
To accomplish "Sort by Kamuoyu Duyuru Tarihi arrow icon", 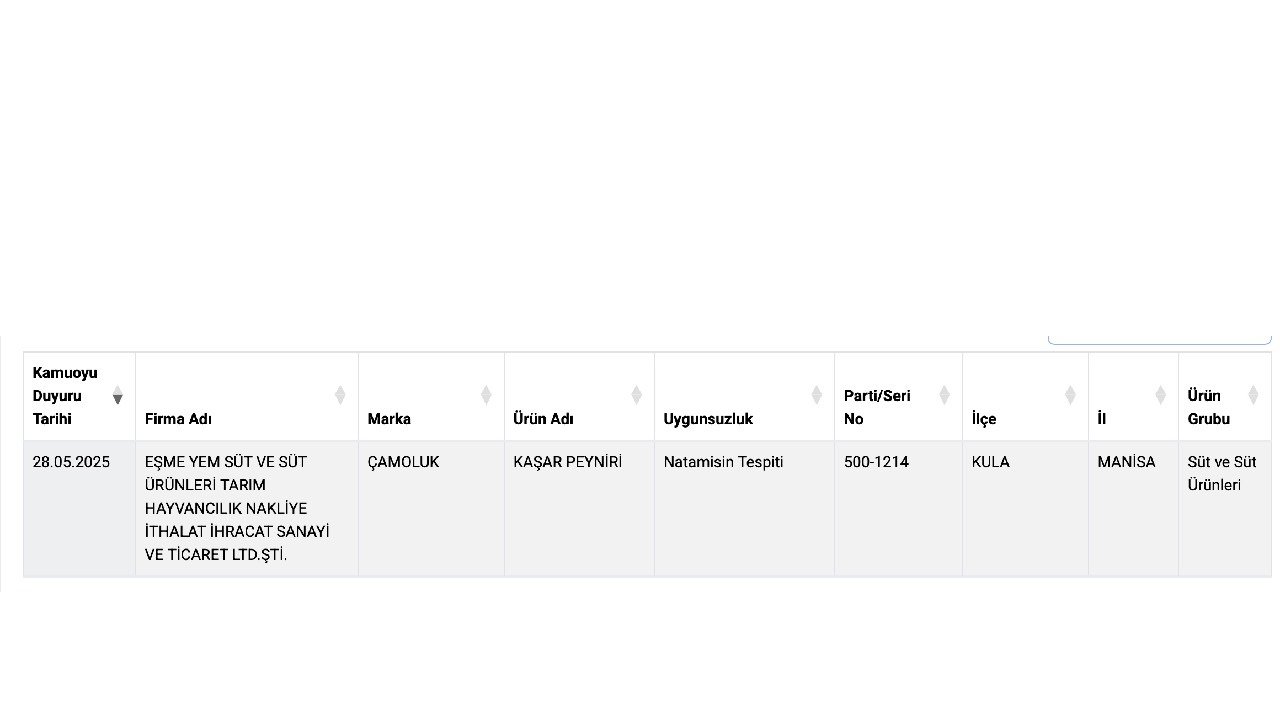I will 117,395.
